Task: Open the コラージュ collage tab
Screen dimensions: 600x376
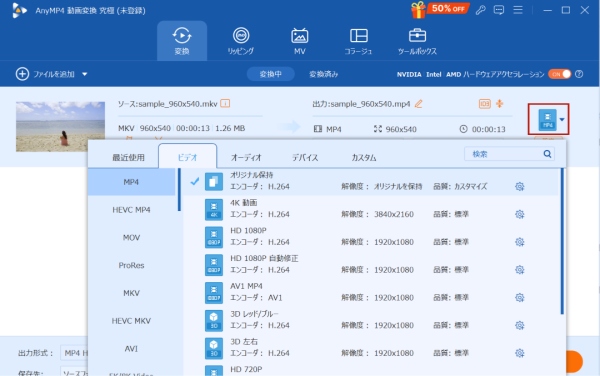Action: (358, 41)
